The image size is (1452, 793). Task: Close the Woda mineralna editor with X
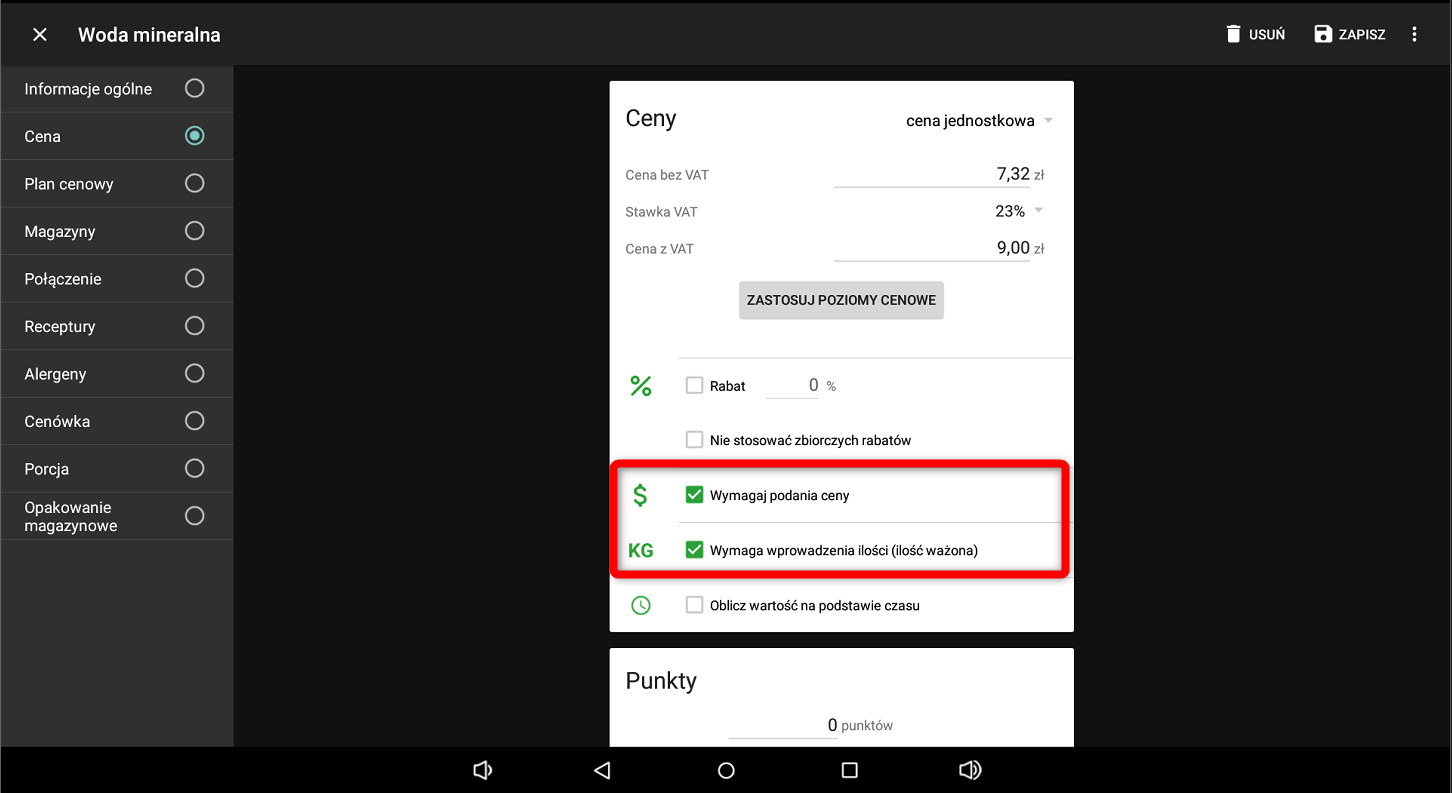(40, 35)
